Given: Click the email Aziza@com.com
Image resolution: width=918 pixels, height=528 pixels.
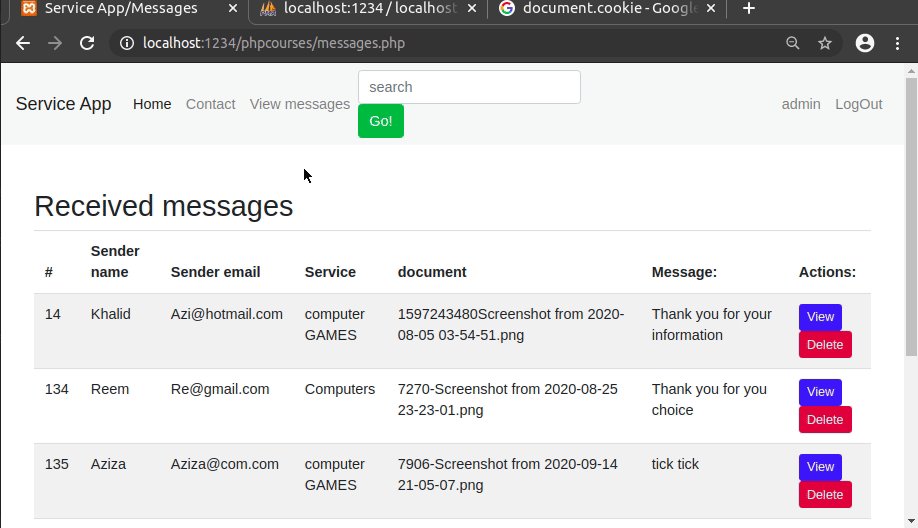Looking at the screenshot, I should click(x=225, y=464).
